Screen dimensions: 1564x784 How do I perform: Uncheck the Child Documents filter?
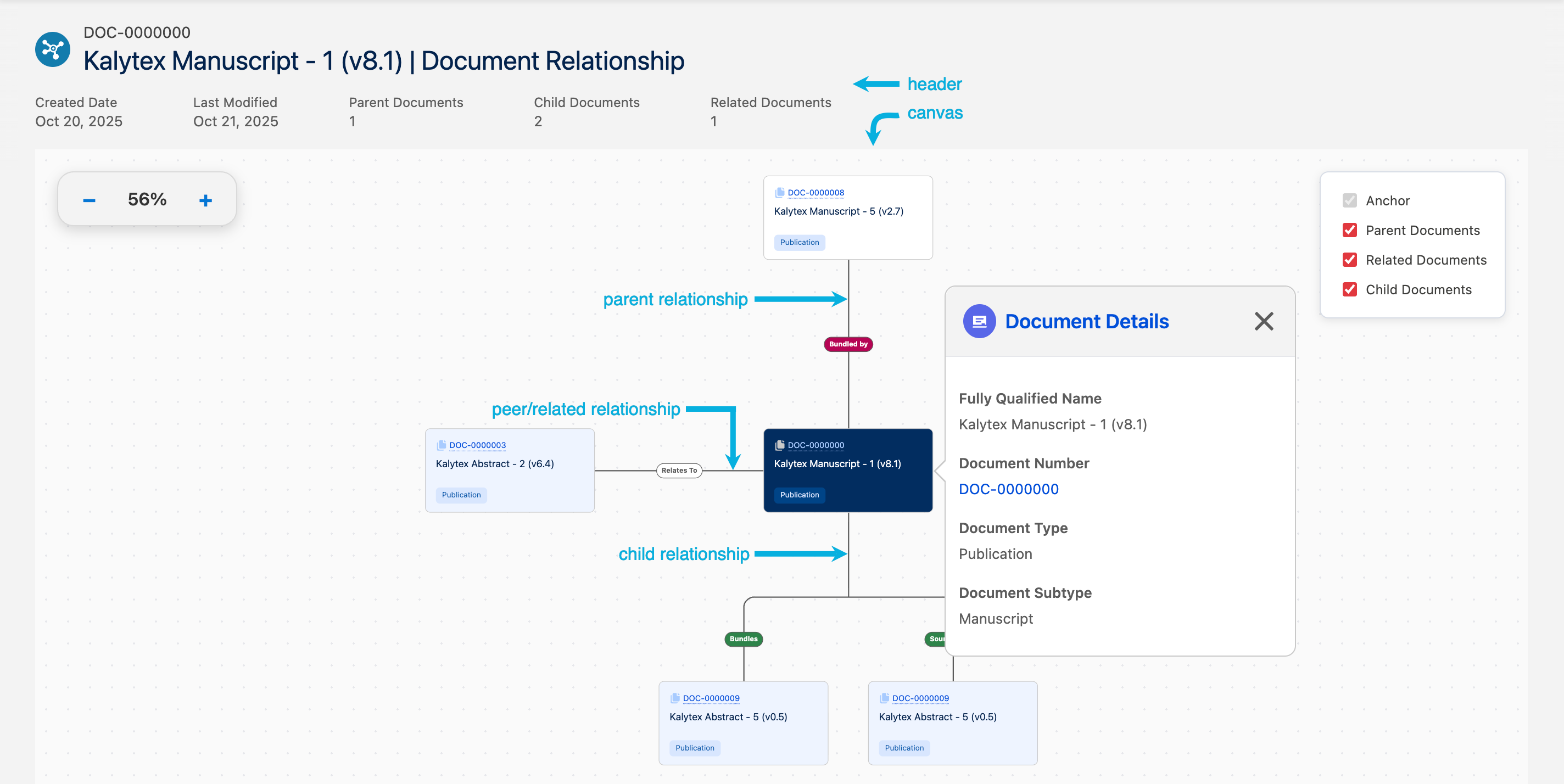coord(1349,289)
